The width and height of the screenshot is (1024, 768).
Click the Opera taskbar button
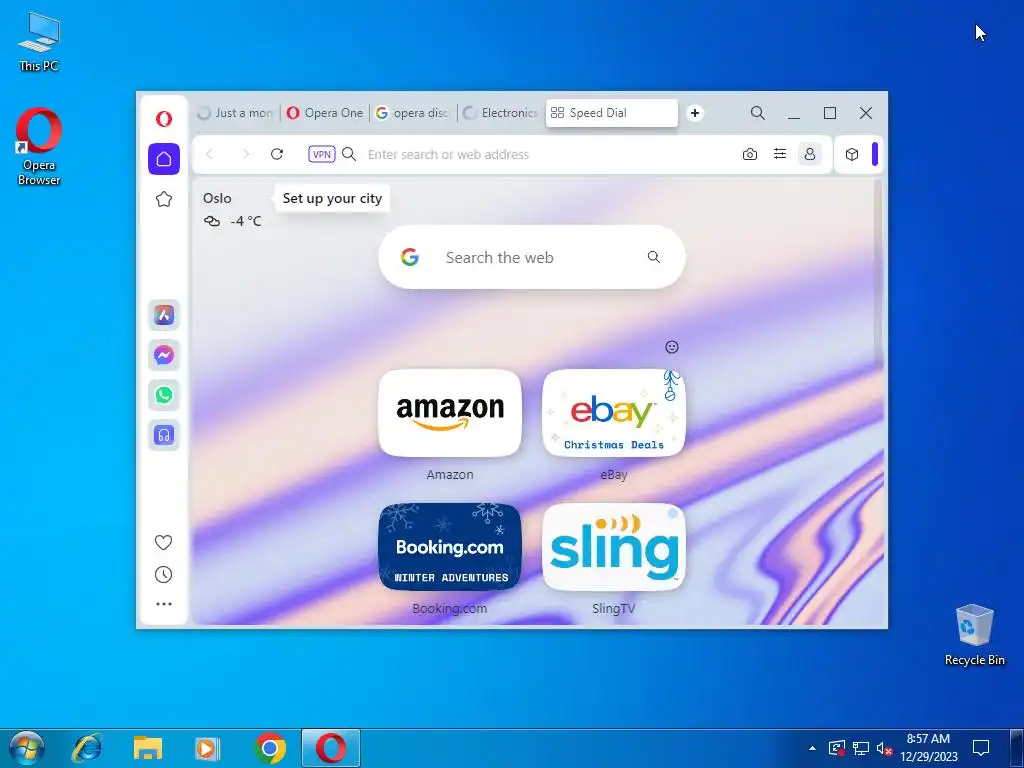(330, 748)
